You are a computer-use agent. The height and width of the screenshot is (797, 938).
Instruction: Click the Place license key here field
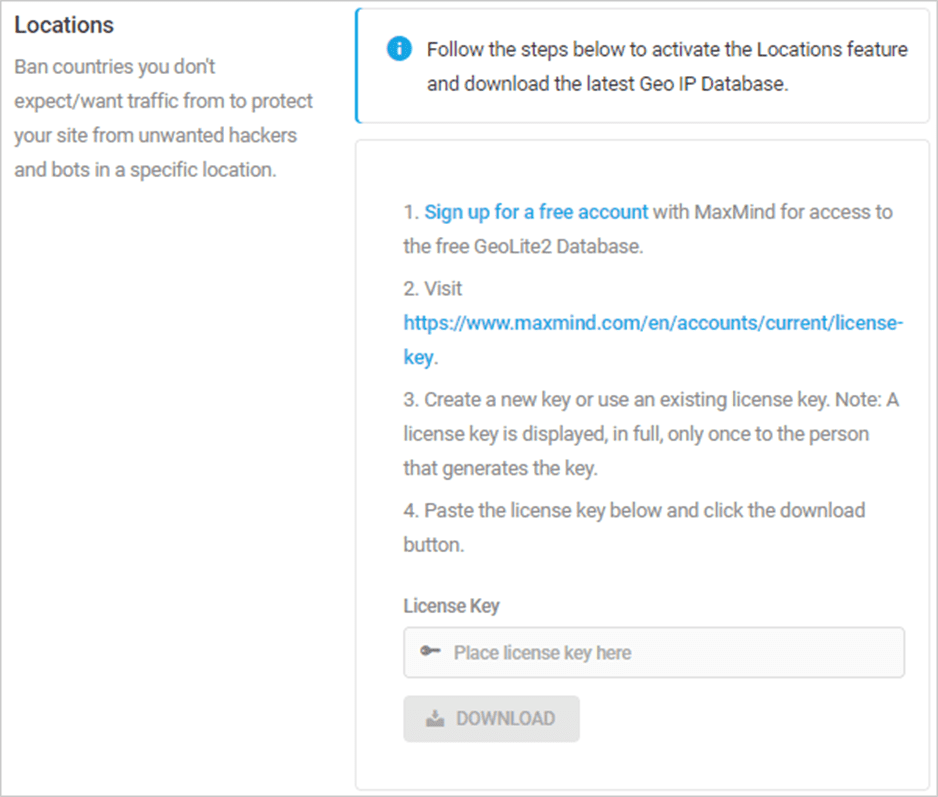pyautogui.click(x=654, y=652)
